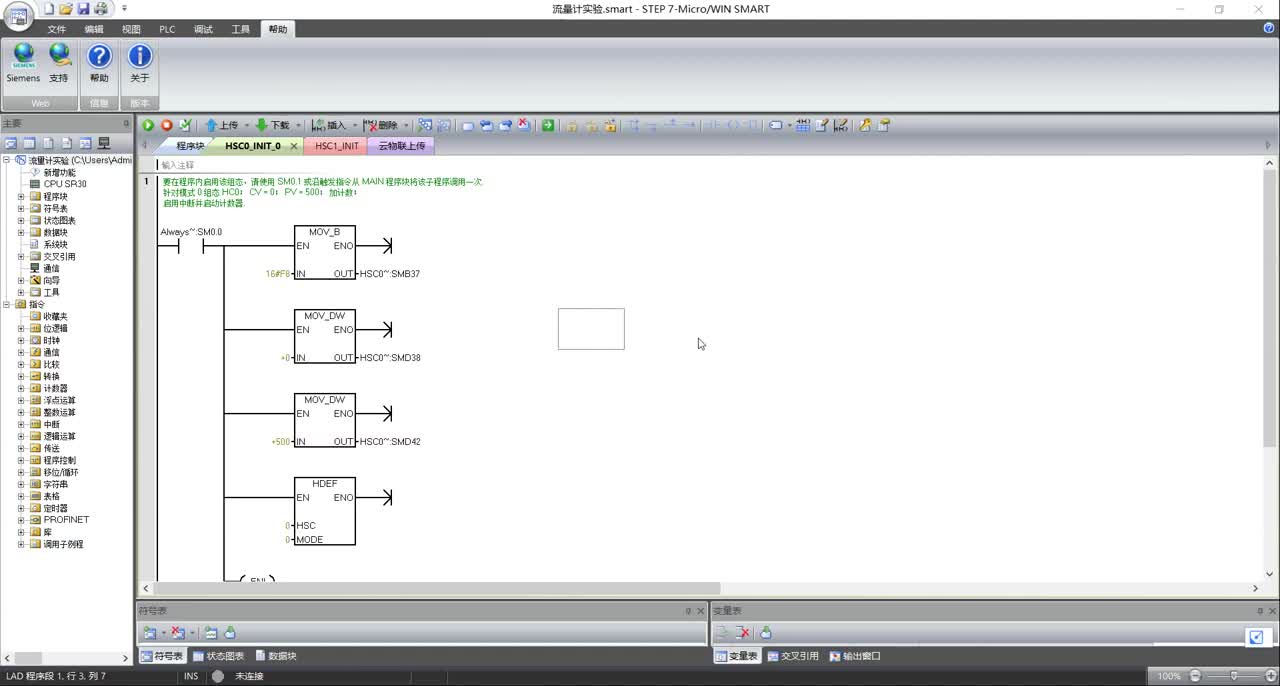Click the zoom slider in status bar
1280x686 pixels.
click(1234, 676)
